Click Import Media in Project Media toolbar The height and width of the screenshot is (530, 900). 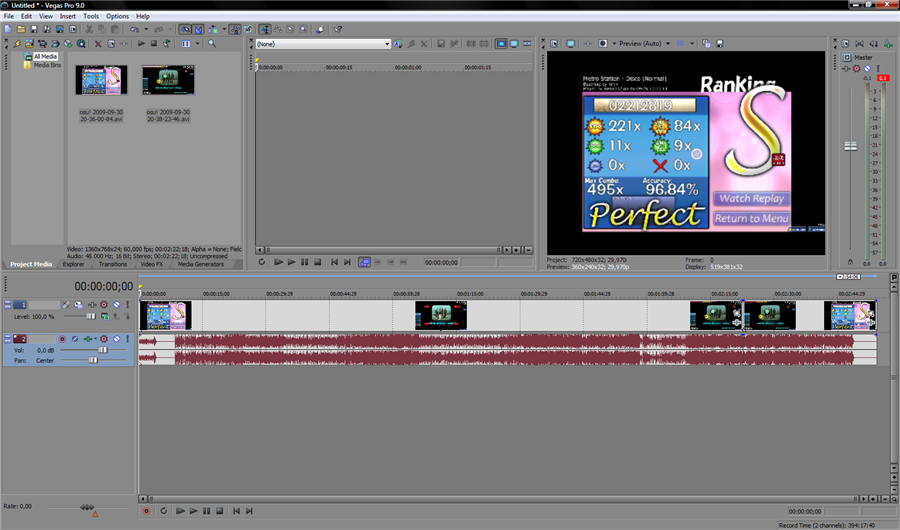coord(29,44)
